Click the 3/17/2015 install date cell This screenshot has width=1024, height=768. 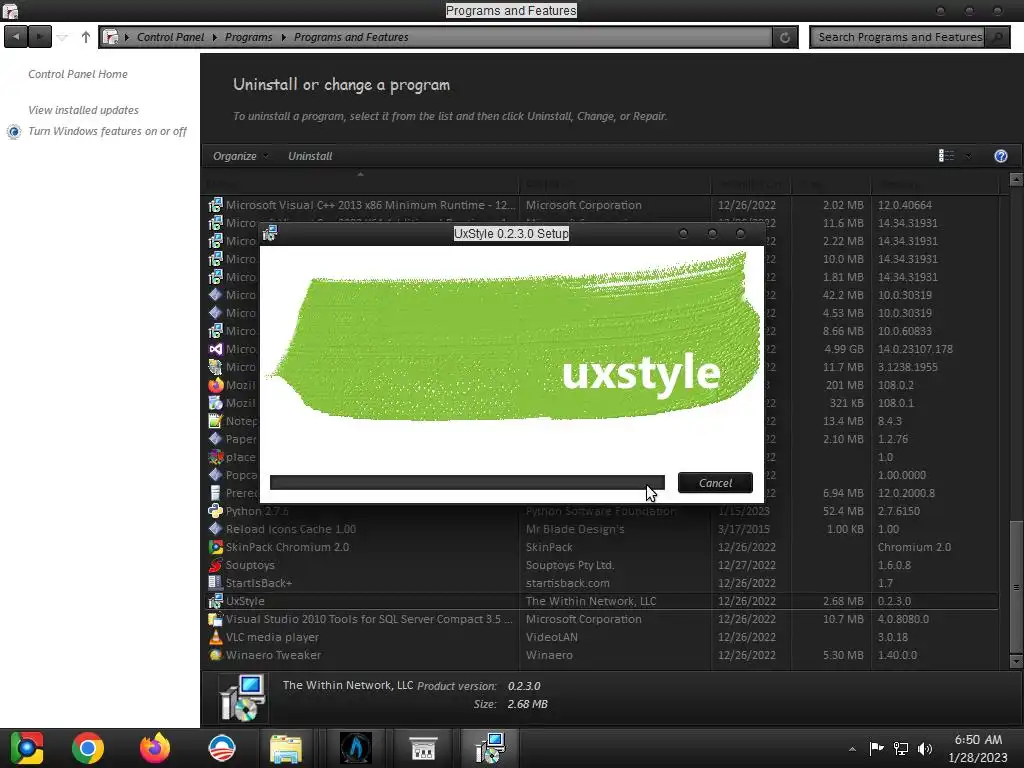(x=743, y=529)
